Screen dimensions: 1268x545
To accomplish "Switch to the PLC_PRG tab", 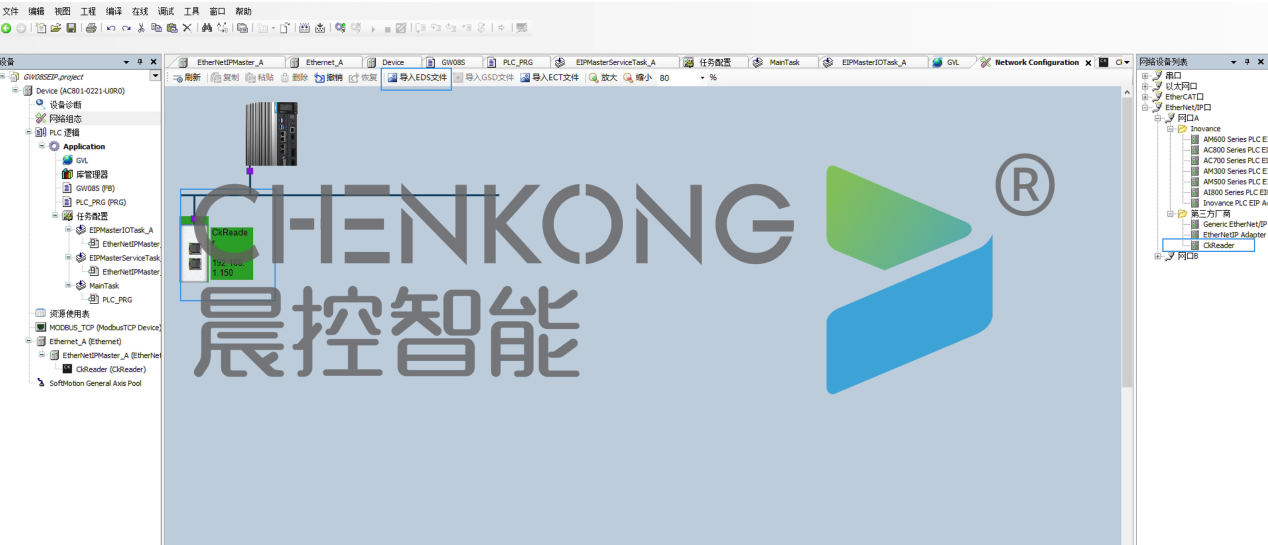I will pos(517,62).
